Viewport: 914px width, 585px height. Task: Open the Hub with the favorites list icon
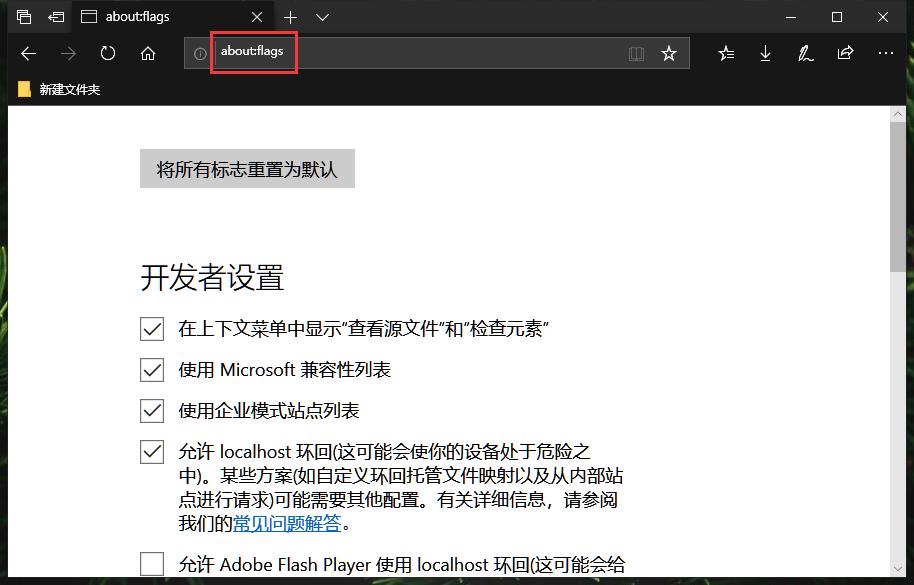(x=726, y=53)
